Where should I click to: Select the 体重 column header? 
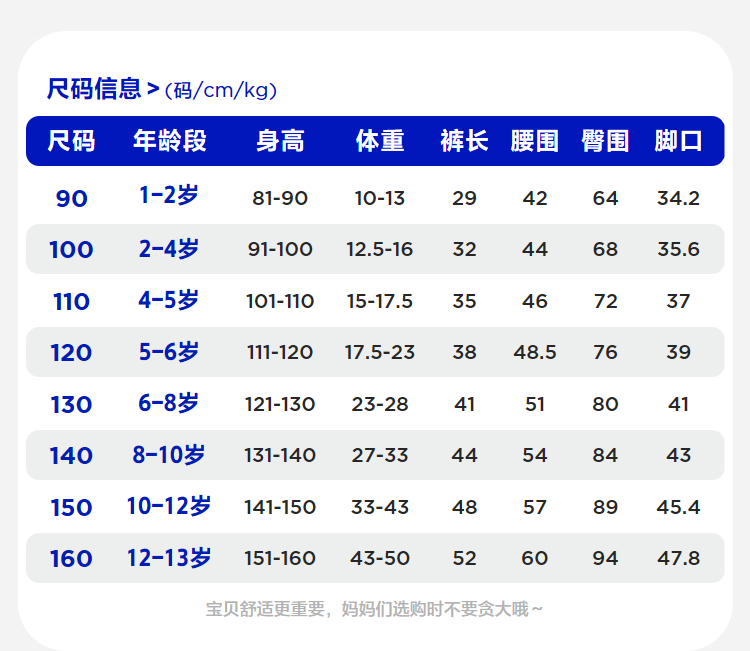tap(380, 141)
